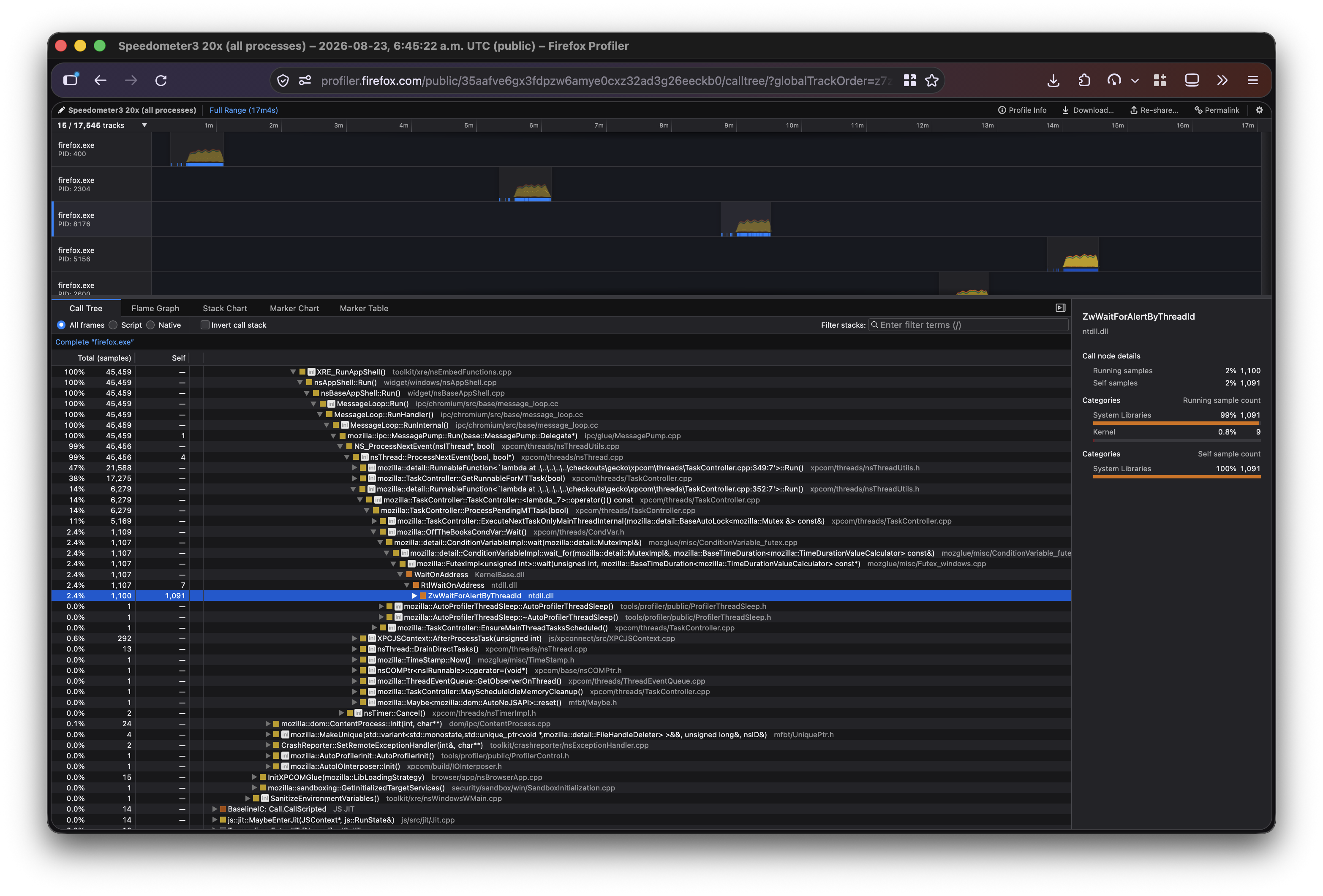Click the browser back arrow
1323x896 pixels.
100,80
